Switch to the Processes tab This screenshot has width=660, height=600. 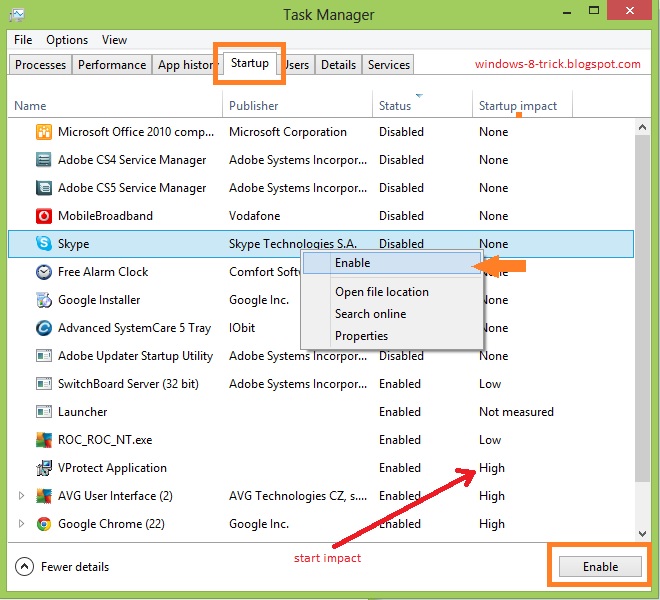(x=40, y=65)
